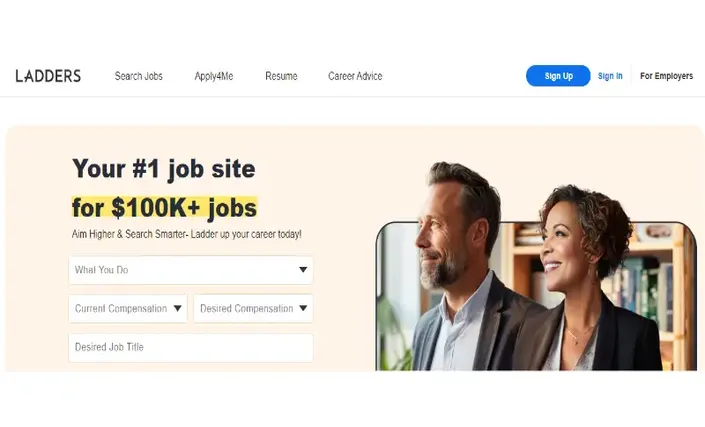The image size is (705, 427).
Task: Expand the What You Do dropdown
Action: pos(191,270)
